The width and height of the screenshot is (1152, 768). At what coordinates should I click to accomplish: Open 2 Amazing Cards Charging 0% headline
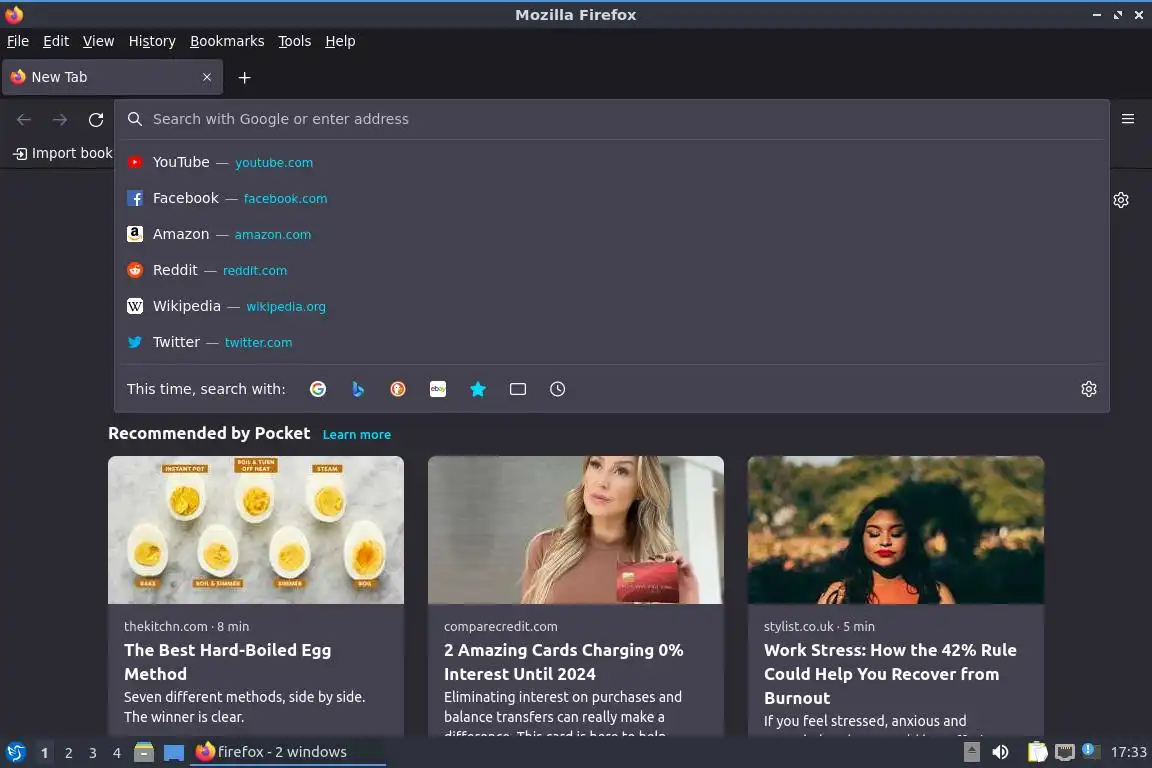pyautogui.click(x=564, y=661)
